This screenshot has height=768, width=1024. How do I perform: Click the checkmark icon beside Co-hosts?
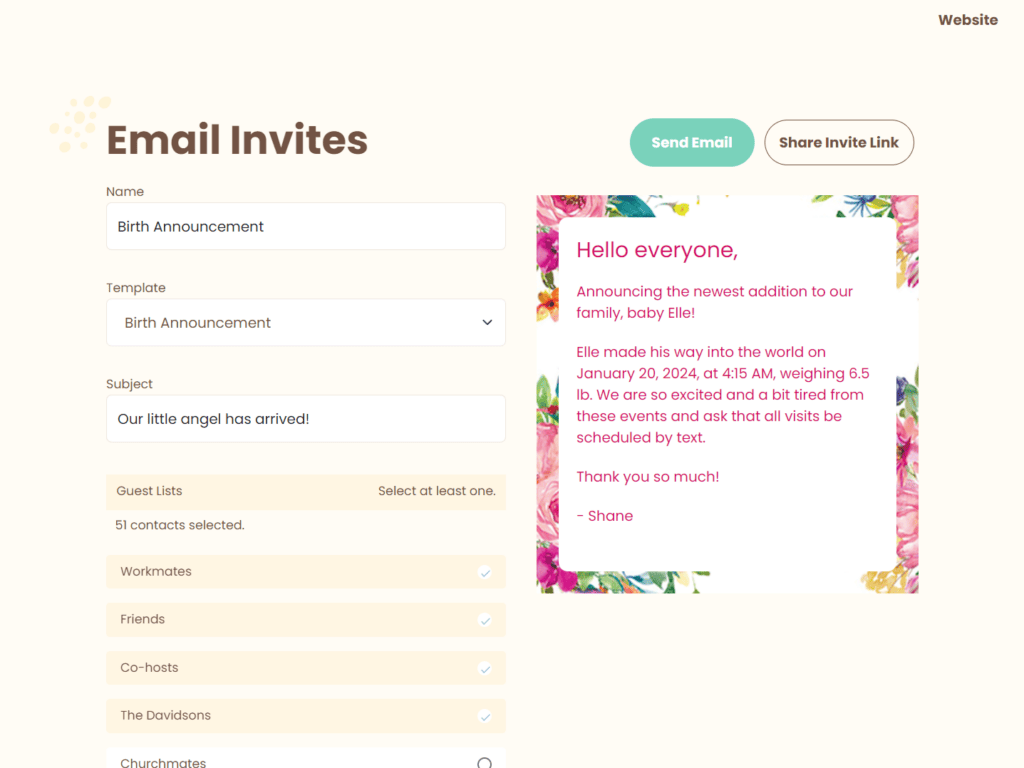pyautogui.click(x=486, y=668)
